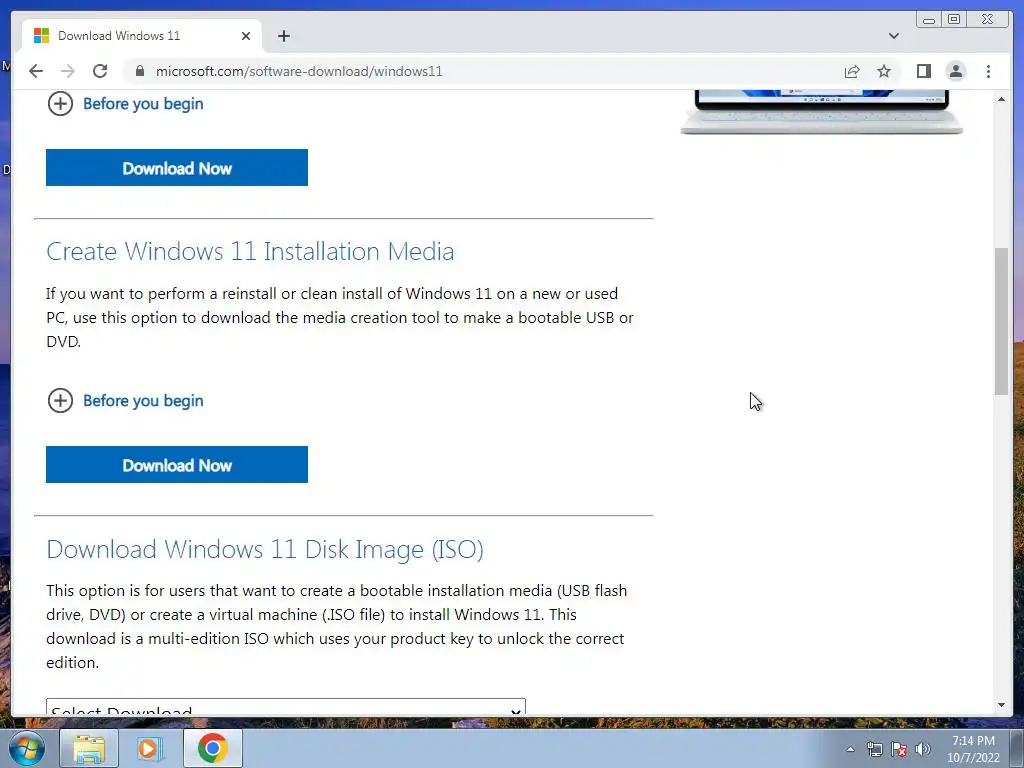This screenshot has height=768, width=1024.
Task: Open Windows Media Player from the taskbar
Action: (148, 748)
